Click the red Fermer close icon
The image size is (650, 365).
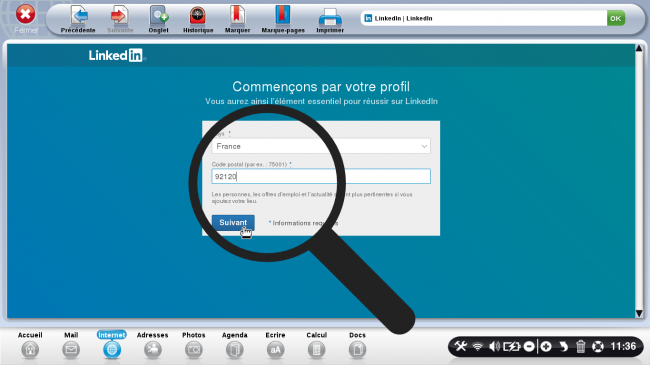(x=25, y=15)
